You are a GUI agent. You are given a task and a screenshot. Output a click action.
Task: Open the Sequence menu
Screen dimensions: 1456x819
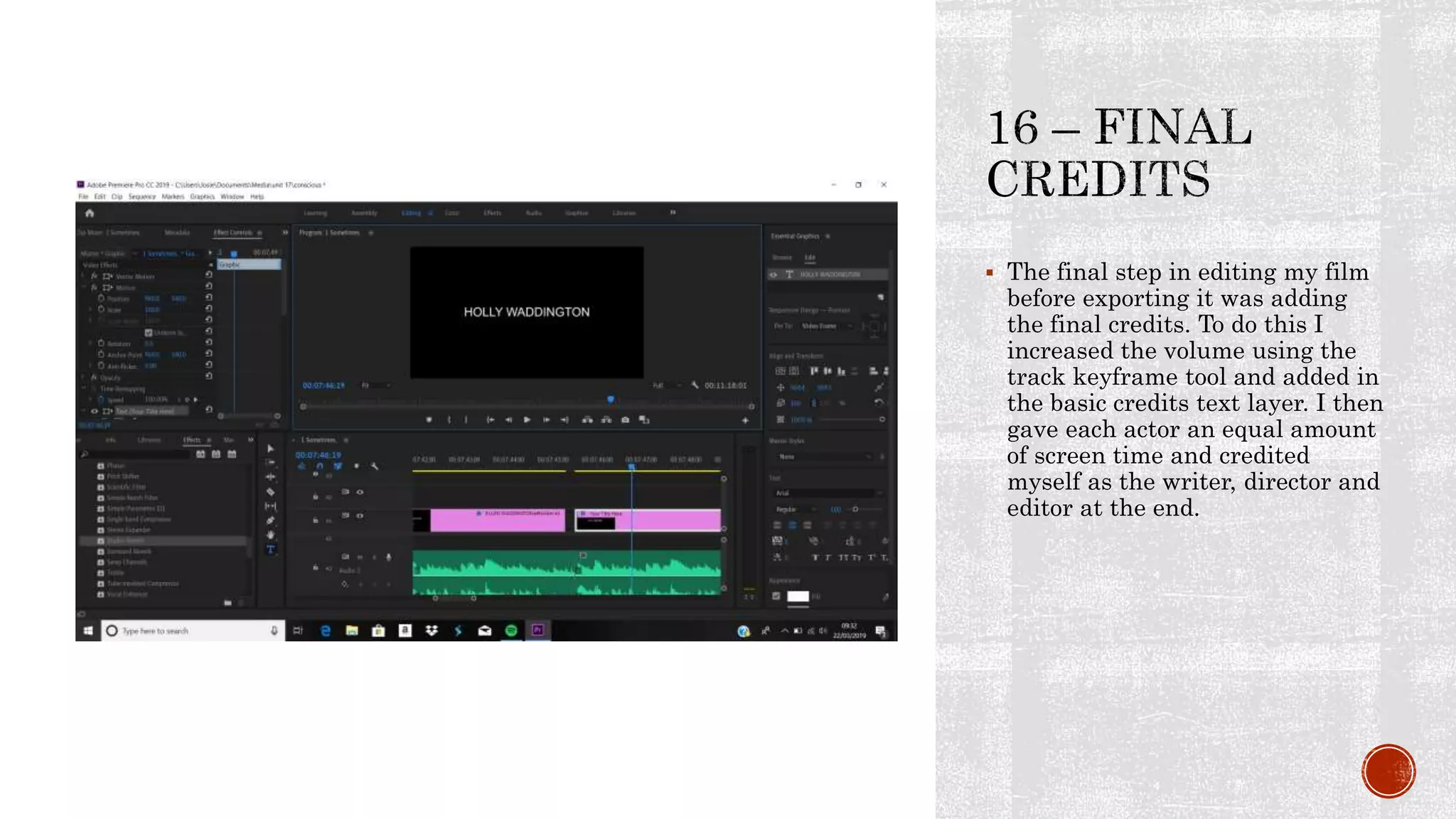[142, 197]
